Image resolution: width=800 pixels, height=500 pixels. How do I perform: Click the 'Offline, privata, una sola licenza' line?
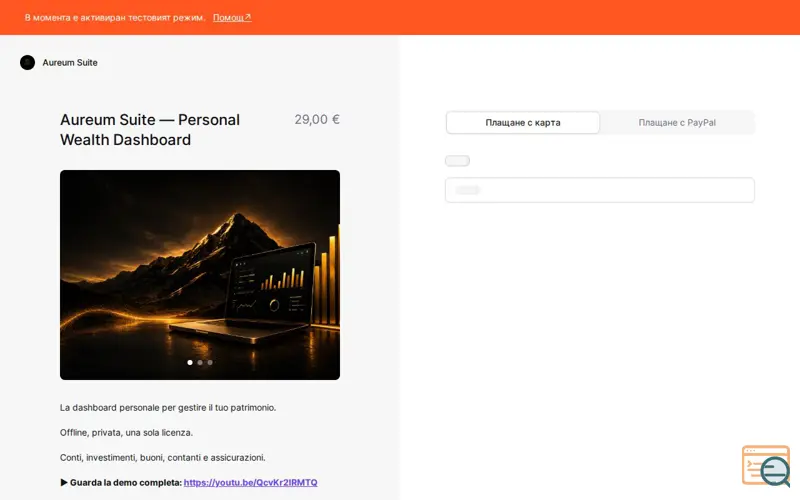tap(127, 433)
